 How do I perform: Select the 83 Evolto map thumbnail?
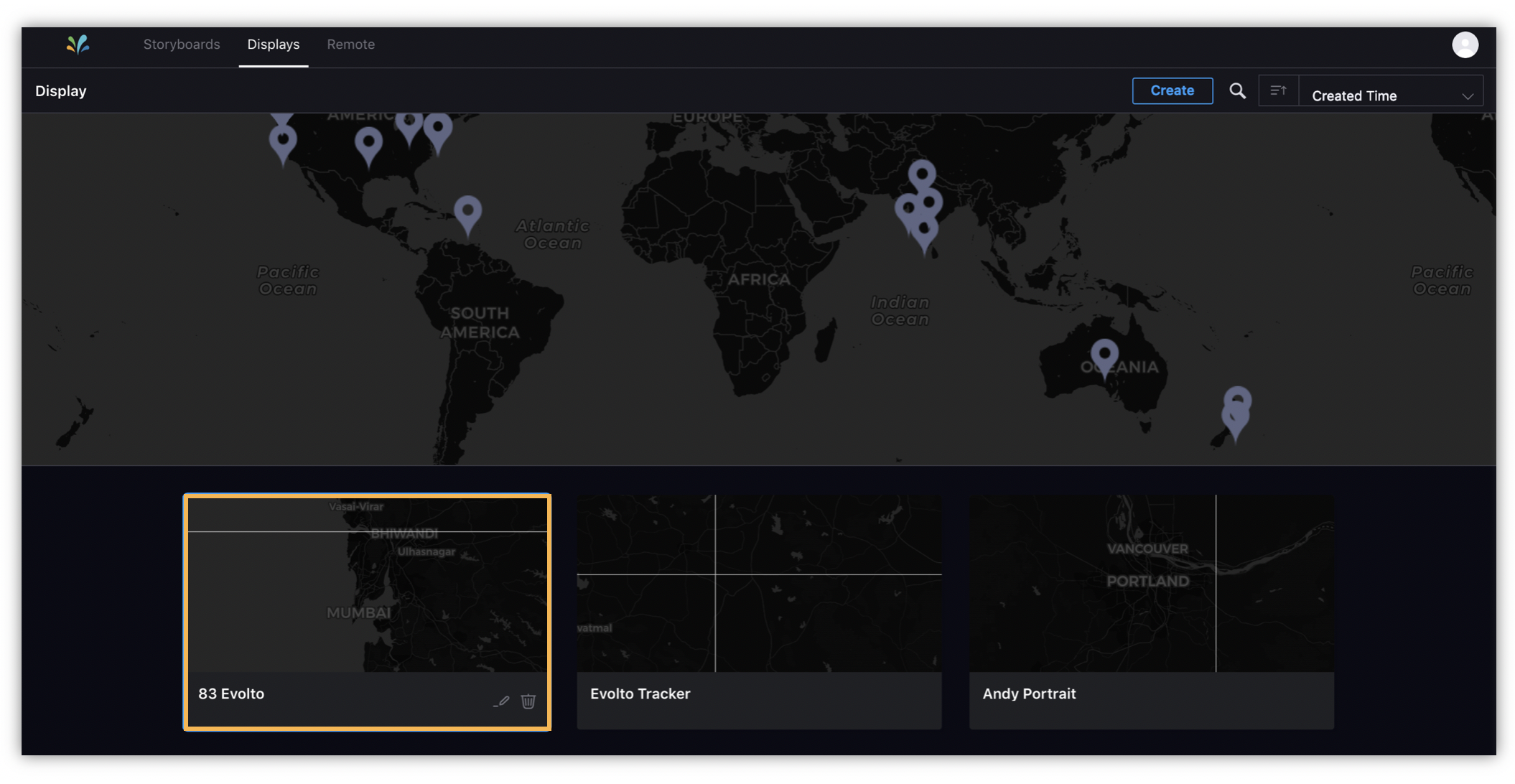tap(367, 584)
